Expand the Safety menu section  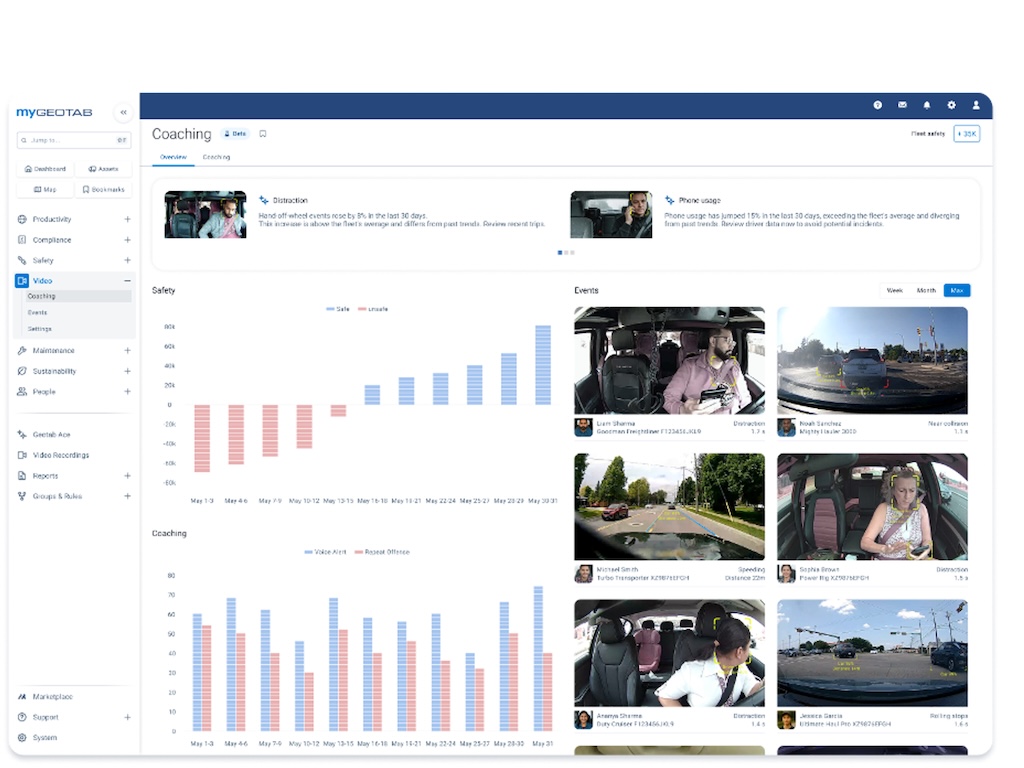pyautogui.click(x=127, y=260)
